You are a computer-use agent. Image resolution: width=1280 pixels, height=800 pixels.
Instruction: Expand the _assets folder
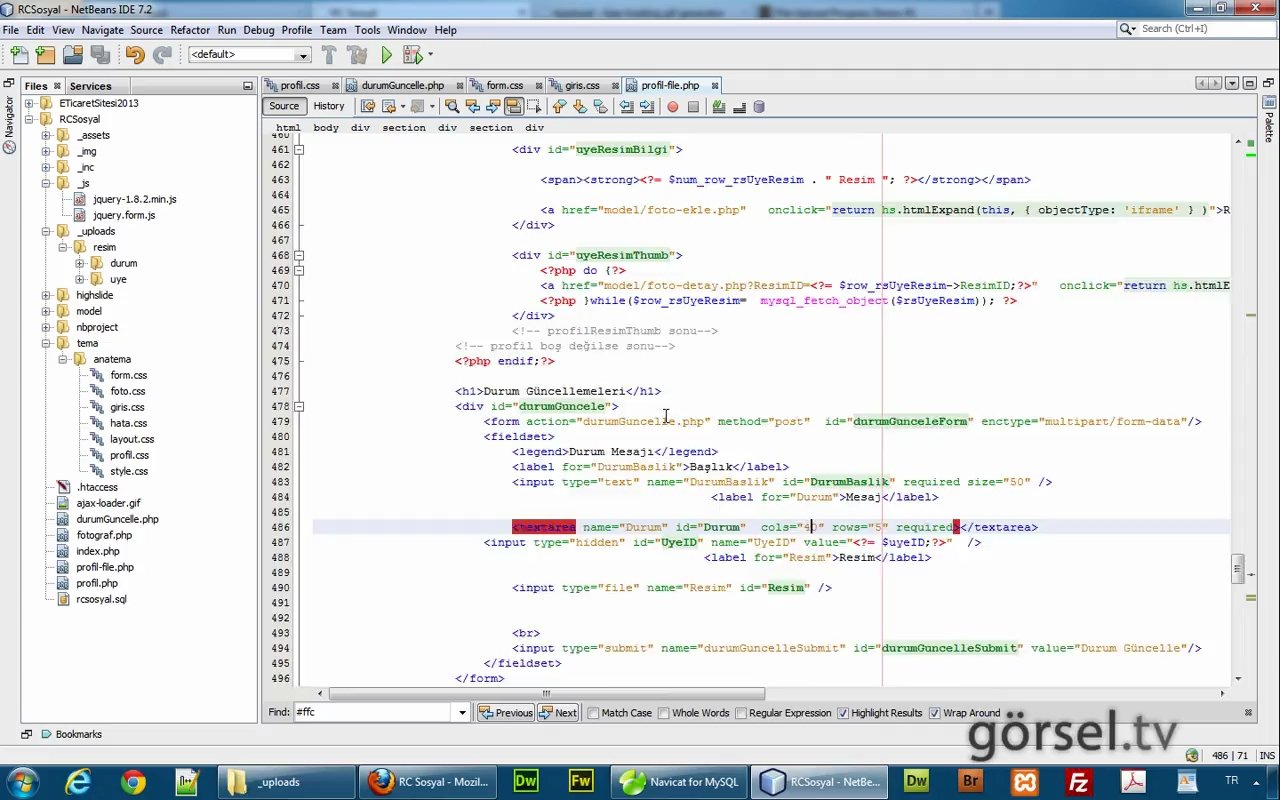pos(46,135)
